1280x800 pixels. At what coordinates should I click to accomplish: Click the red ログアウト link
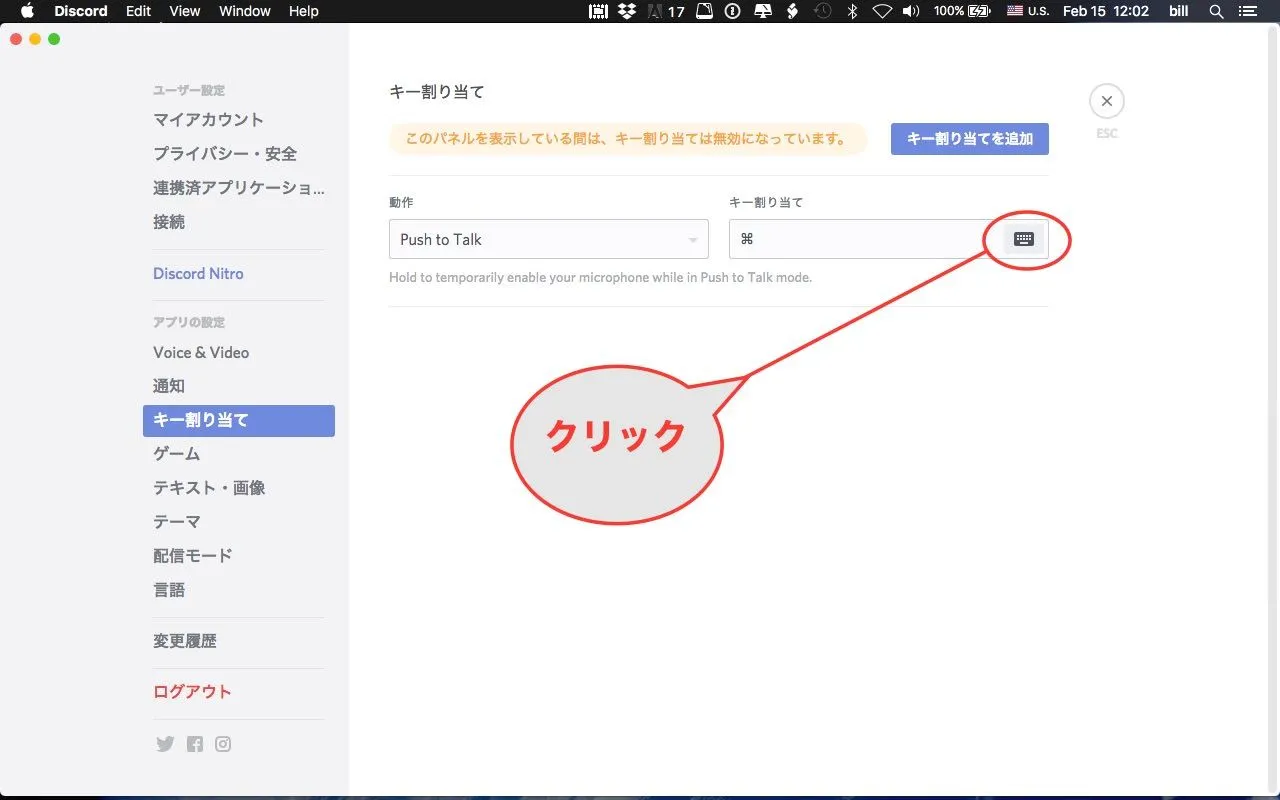coord(192,692)
